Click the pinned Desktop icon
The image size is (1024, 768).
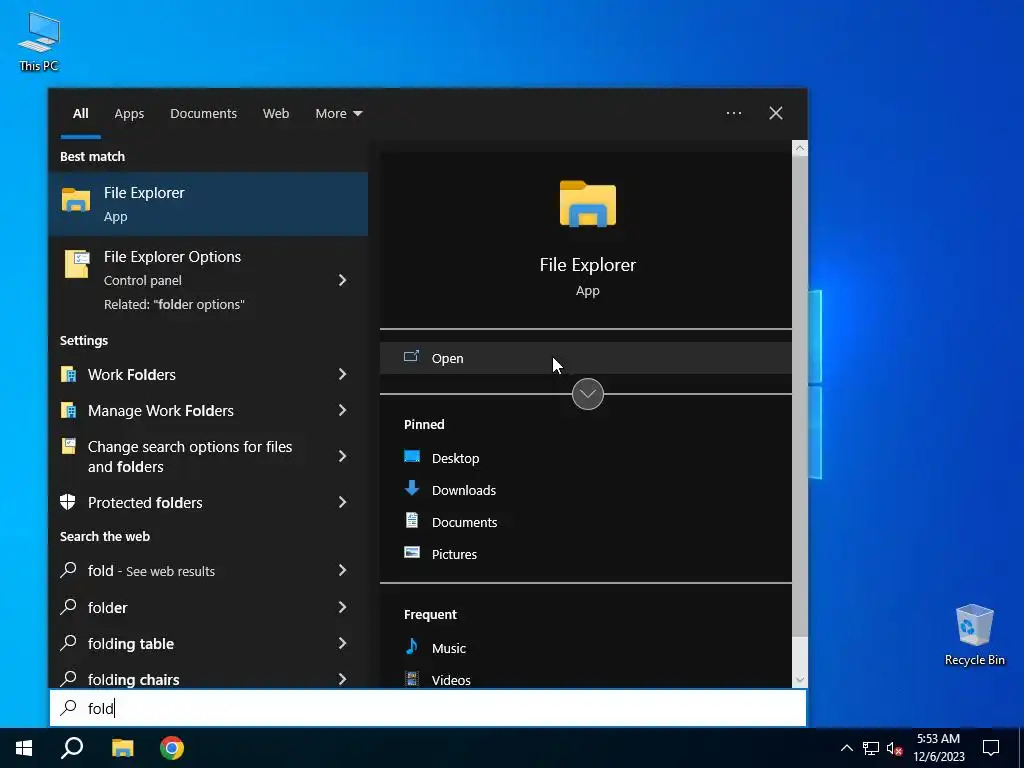[412, 456]
